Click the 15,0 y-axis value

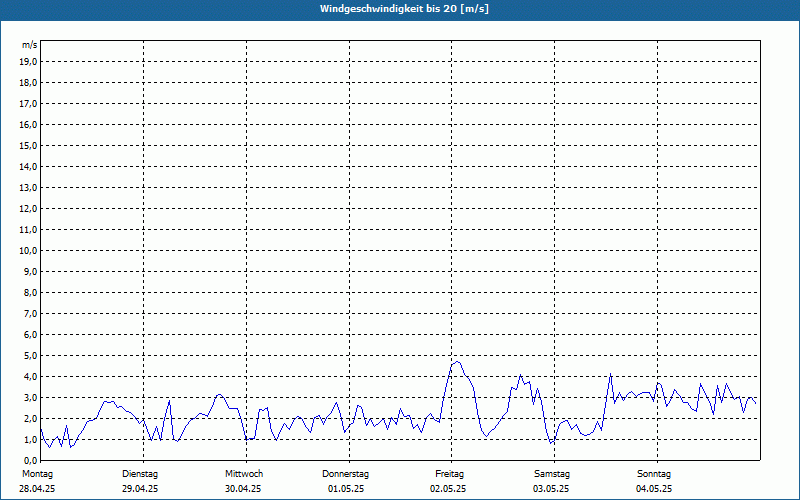pyautogui.click(x=28, y=145)
